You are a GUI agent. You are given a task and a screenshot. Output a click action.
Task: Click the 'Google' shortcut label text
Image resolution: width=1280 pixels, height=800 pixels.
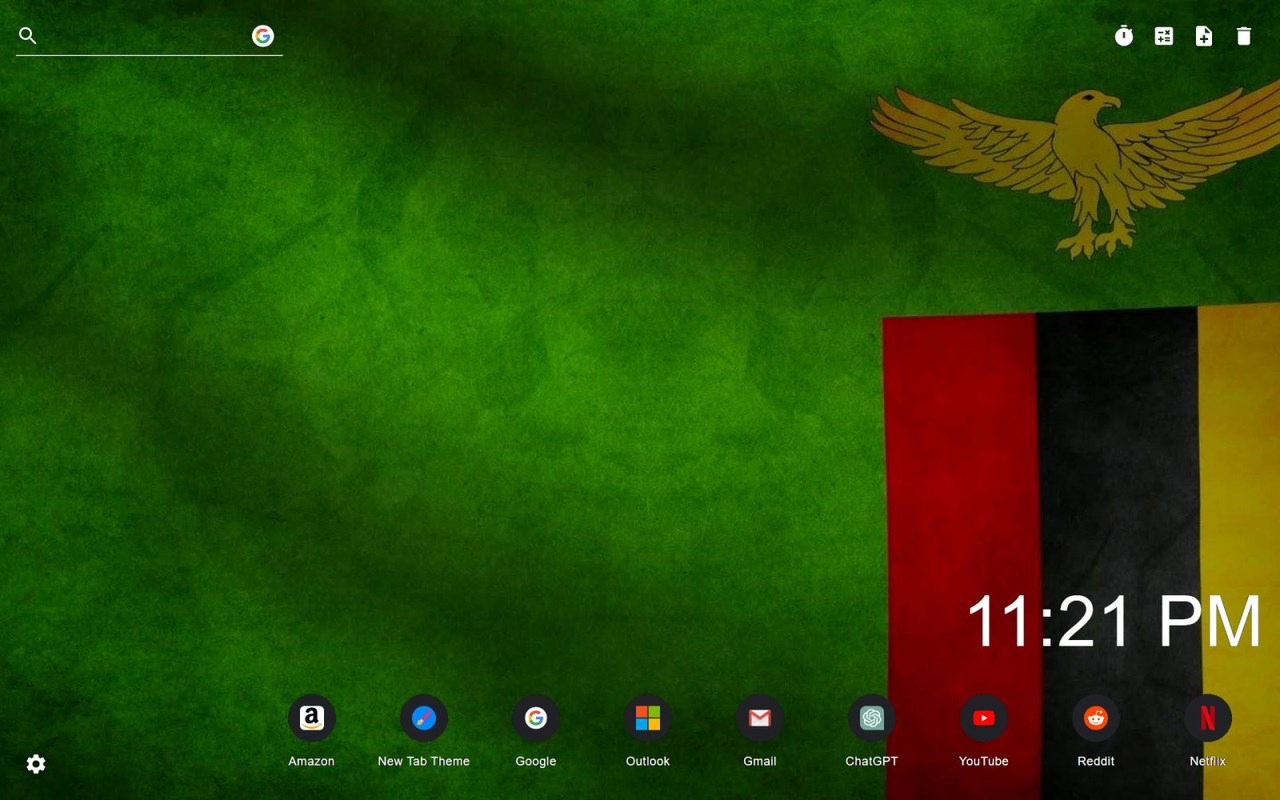[536, 761]
